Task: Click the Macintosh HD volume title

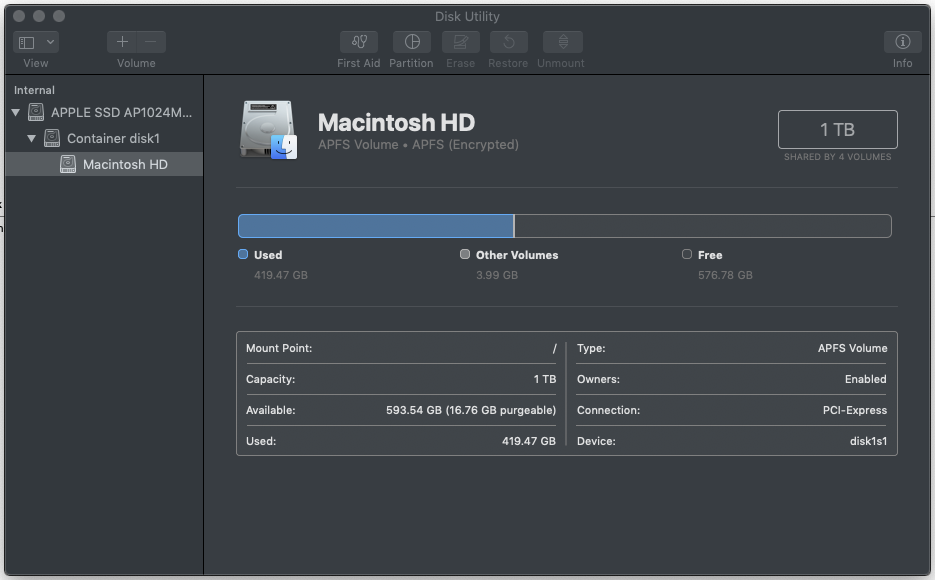Action: (x=397, y=123)
